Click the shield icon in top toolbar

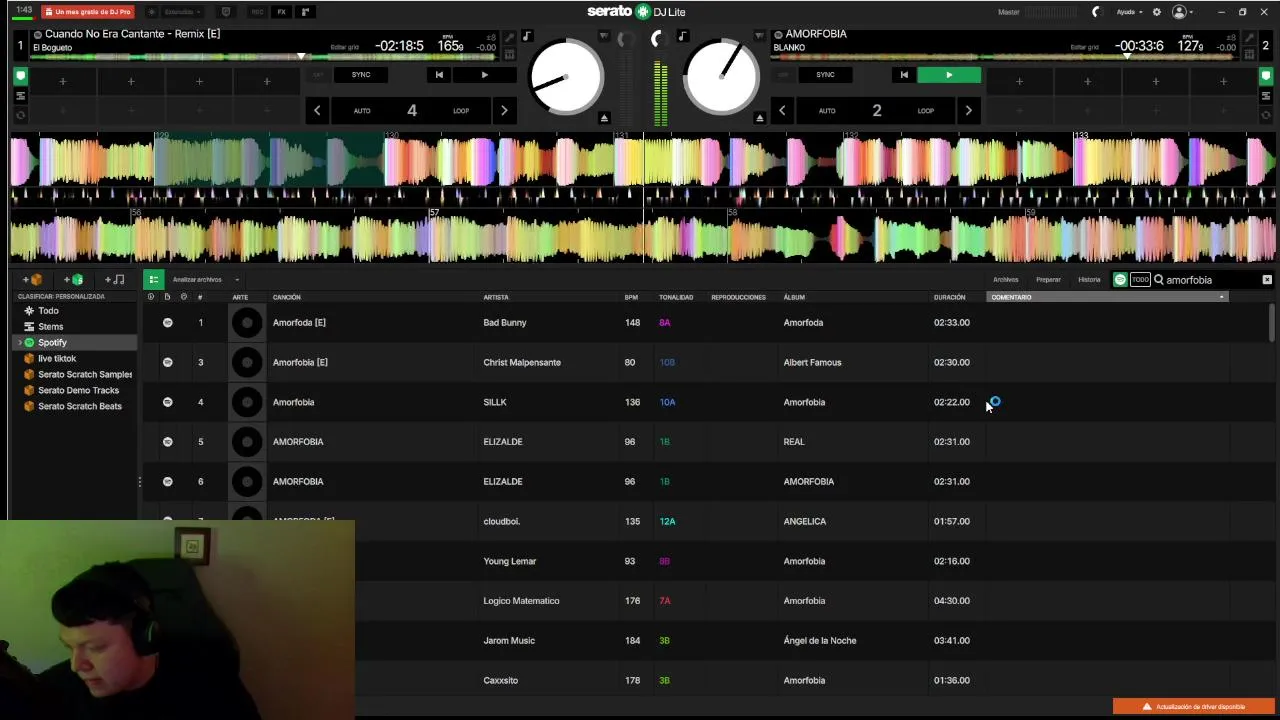tap(225, 12)
